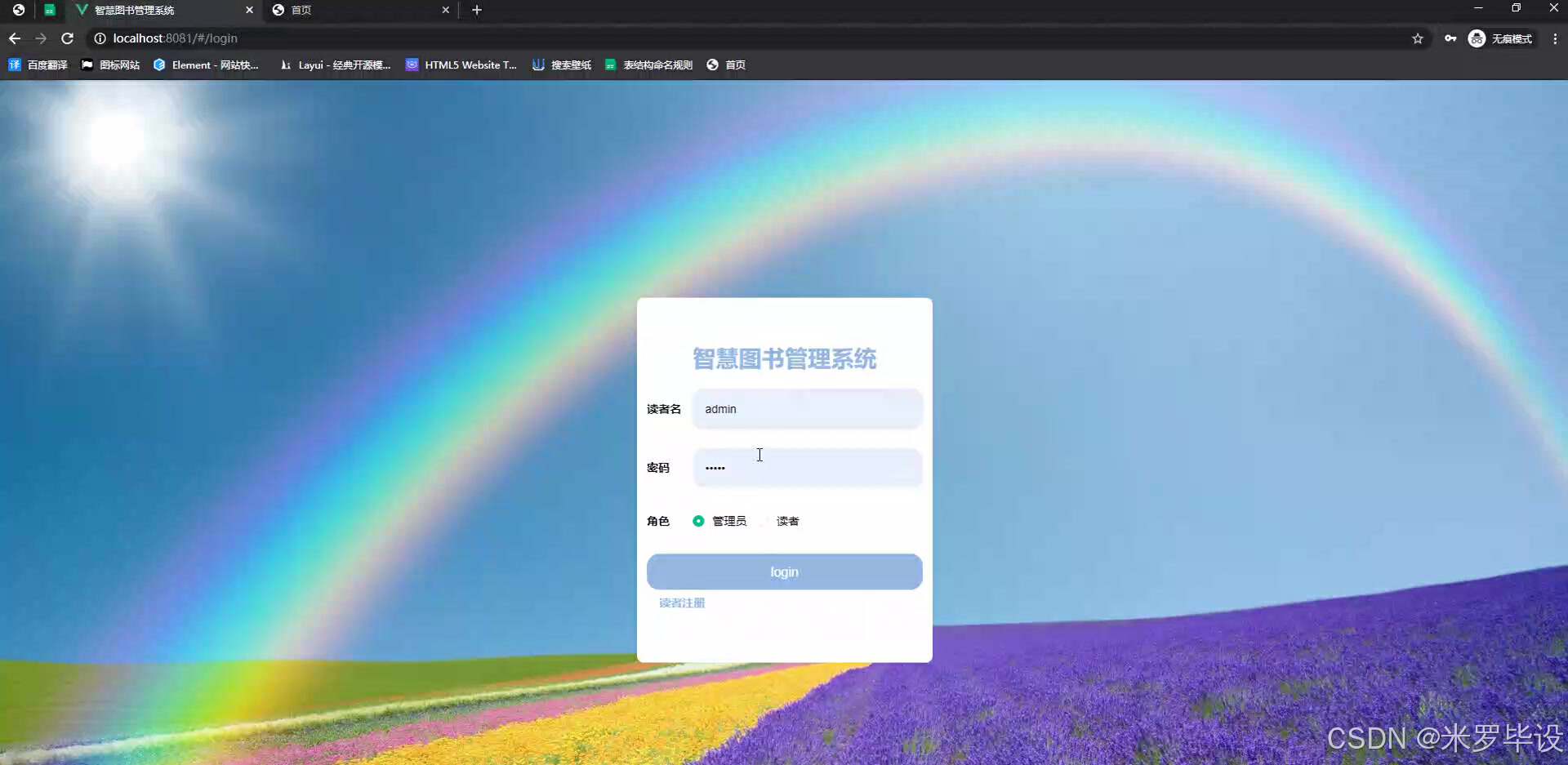The width and height of the screenshot is (1568, 765).
Task: Open a new tab with the plus button
Action: (477, 10)
